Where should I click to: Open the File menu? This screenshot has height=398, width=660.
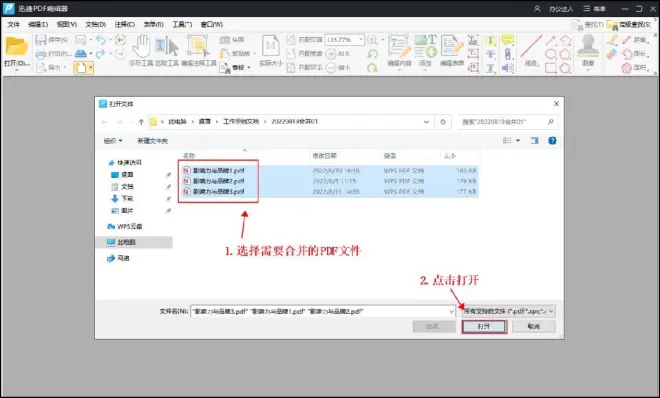[x=13, y=24]
